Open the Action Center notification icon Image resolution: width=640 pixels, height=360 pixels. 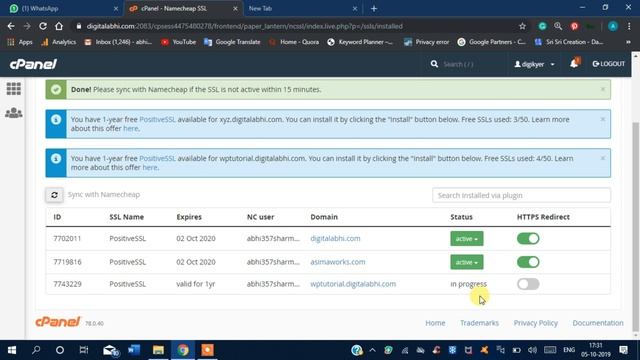pos(623,350)
